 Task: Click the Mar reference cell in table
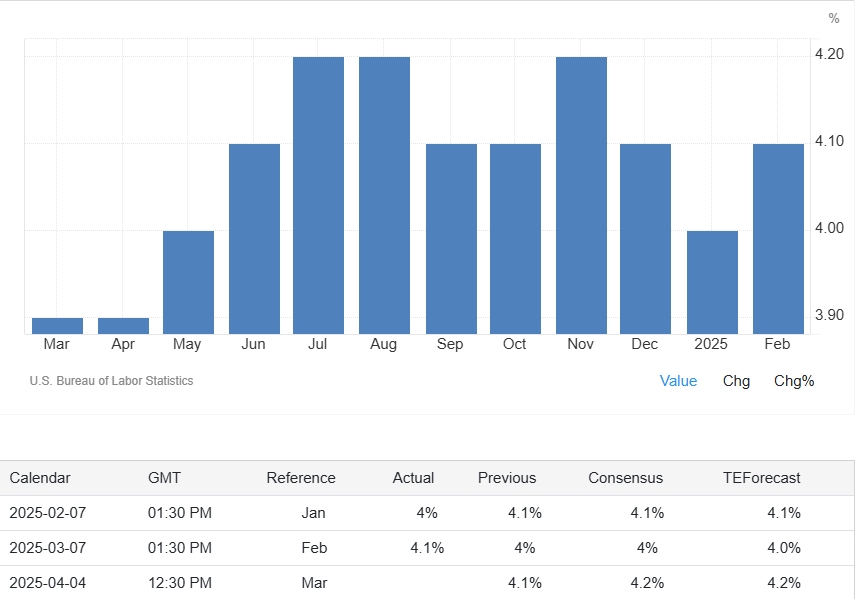tap(313, 582)
